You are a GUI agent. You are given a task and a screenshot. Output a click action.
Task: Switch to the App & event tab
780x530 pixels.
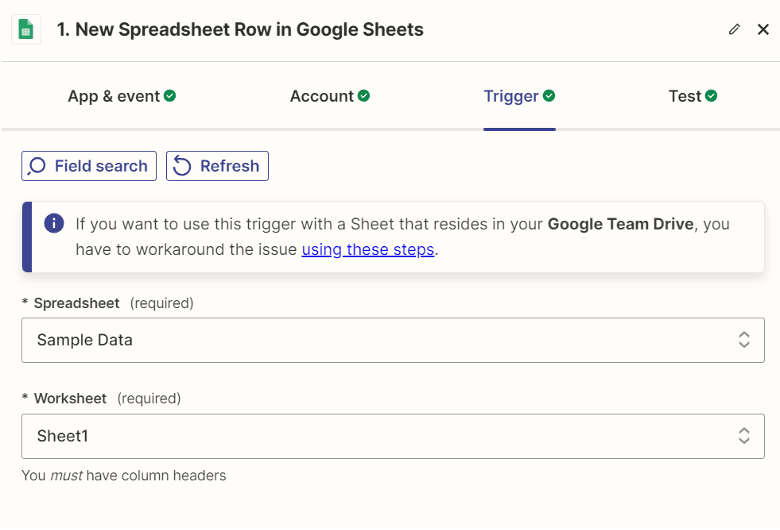pyautogui.click(x=114, y=96)
